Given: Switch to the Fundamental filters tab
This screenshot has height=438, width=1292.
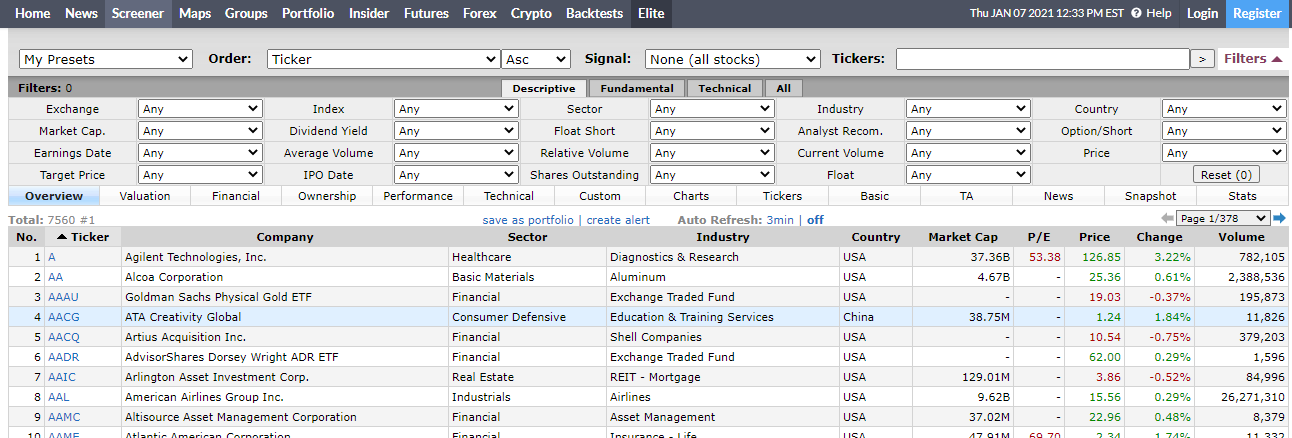Looking at the screenshot, I should coord(637,88).
